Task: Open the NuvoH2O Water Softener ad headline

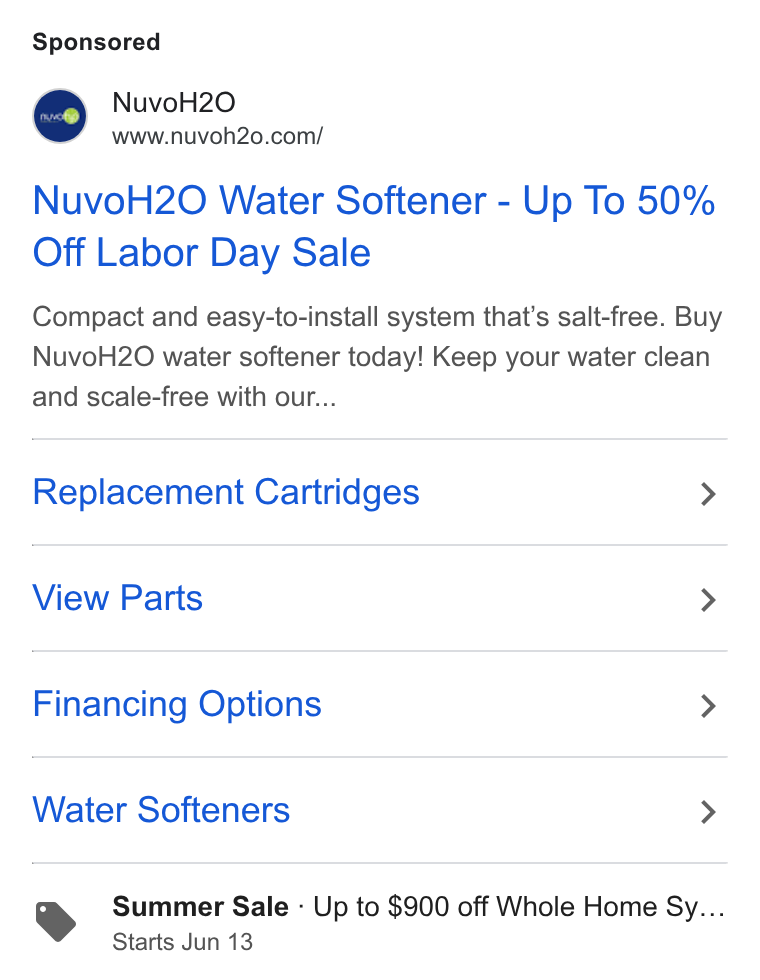Action: 374,226
